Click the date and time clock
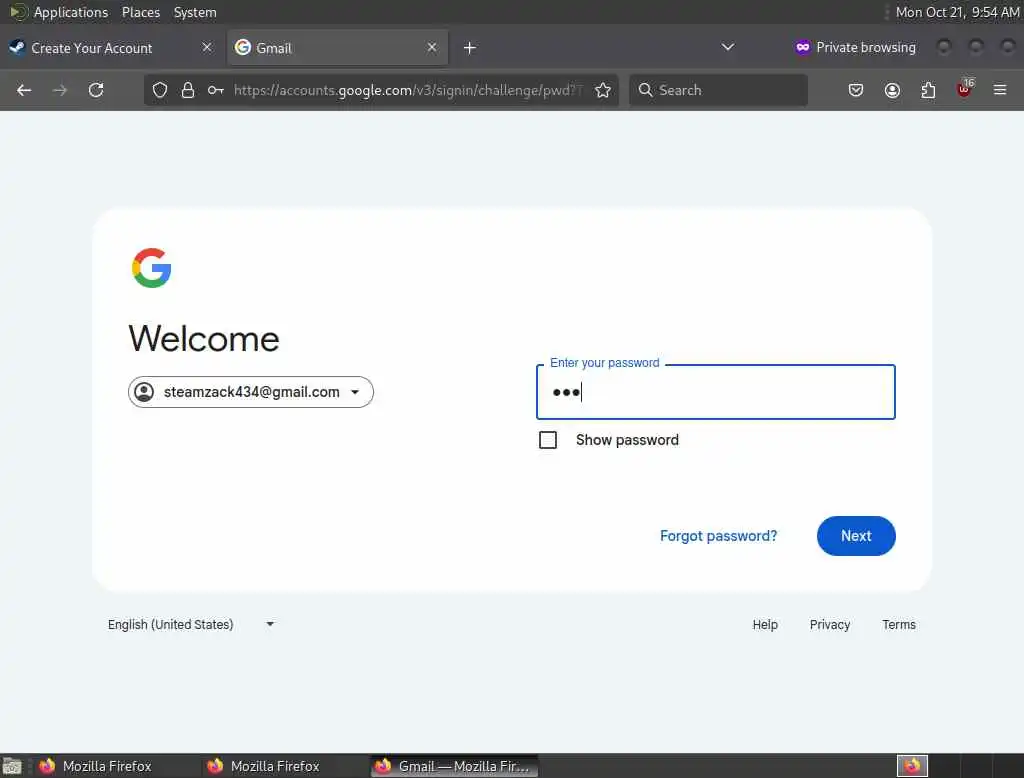The height and width of the screenshot is (778, 1024). pos(957,12)
